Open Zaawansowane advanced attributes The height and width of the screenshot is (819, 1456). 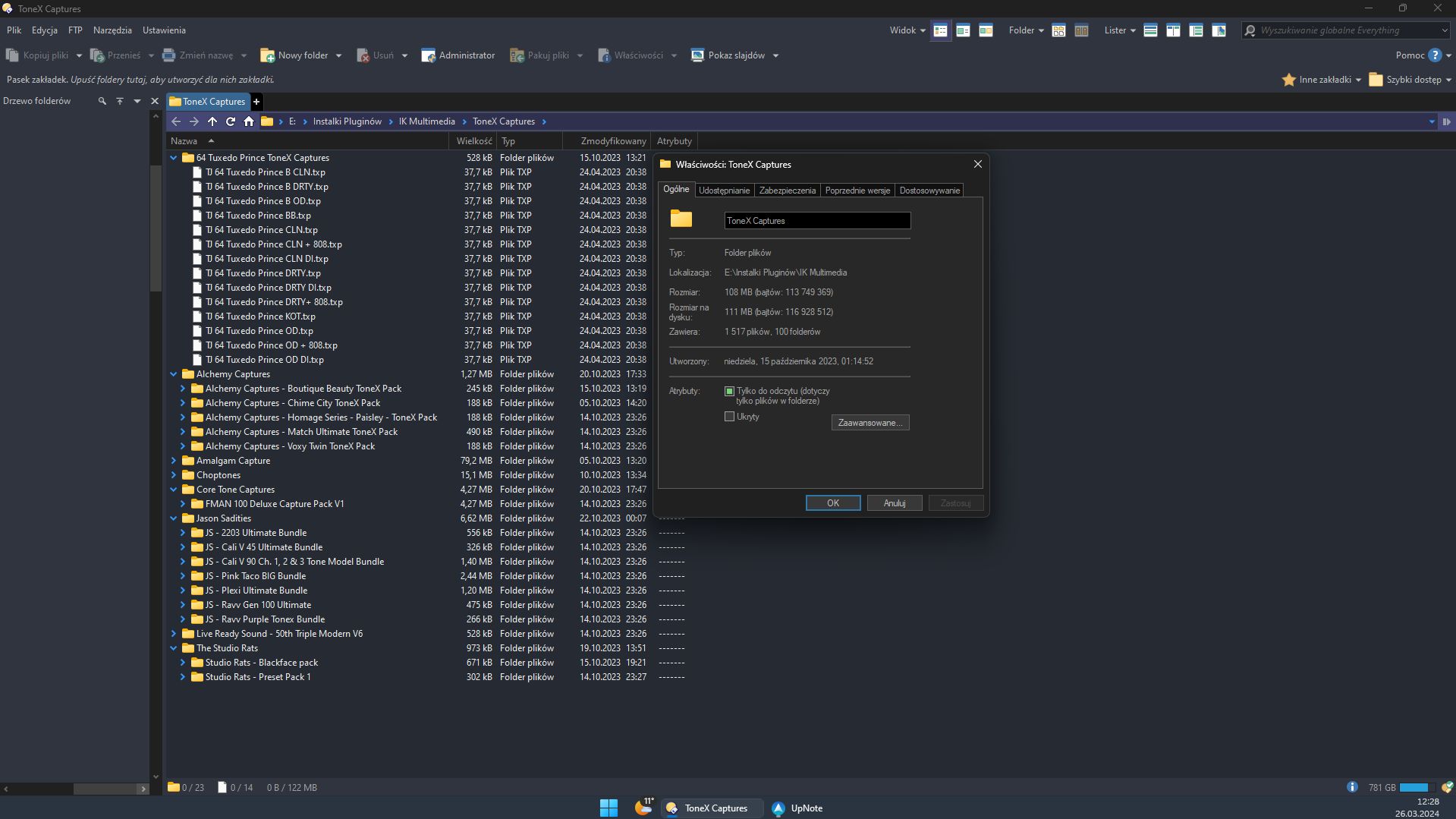pyautogui.click(x=870, y=423)
